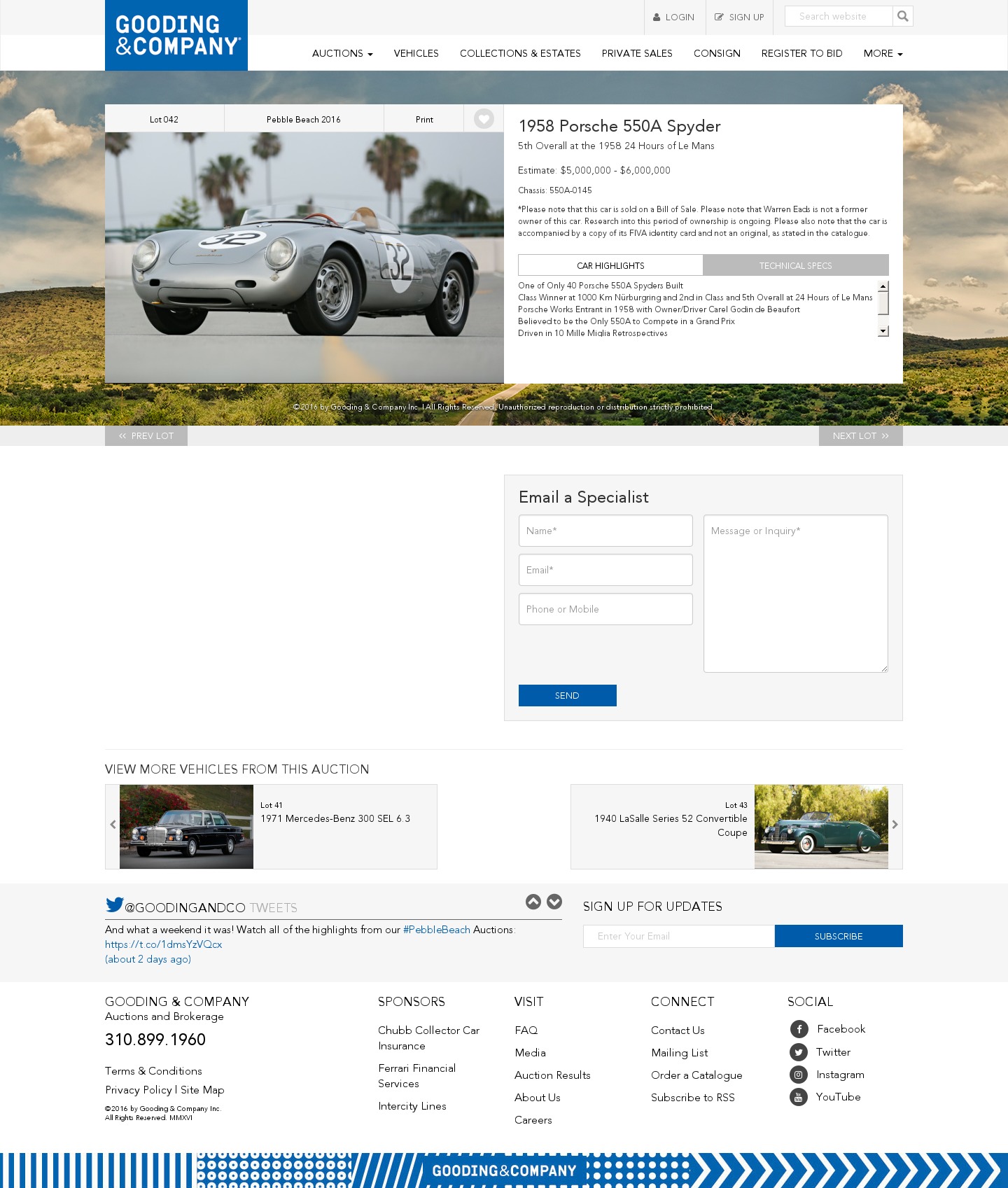The width and height of the screenshot is (1008, 1188).
Task: Open the Media link in footer
Action: pos(530,1053)
